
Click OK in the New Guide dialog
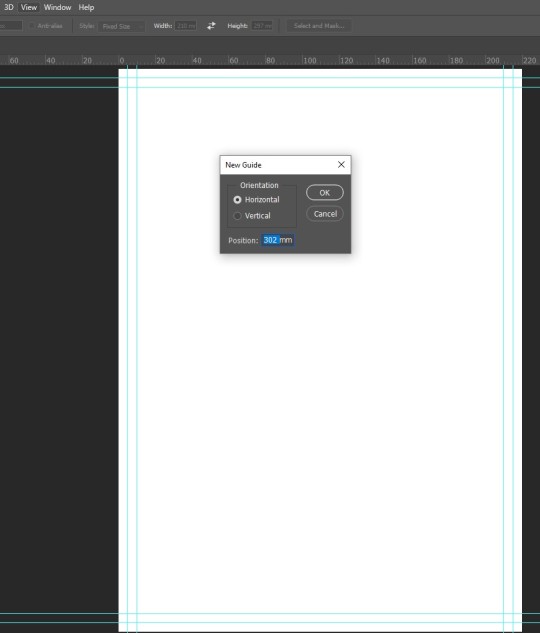click(325, 193)
